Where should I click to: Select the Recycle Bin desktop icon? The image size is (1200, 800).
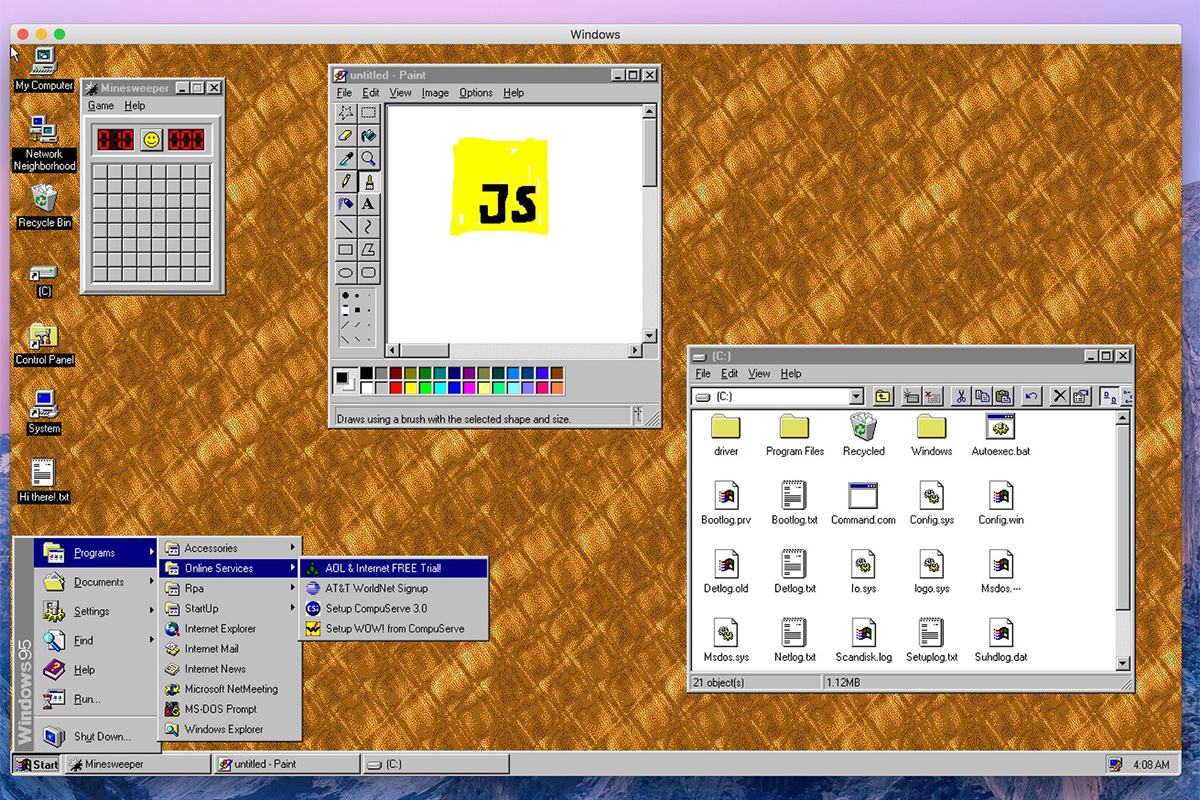point(44,206)
